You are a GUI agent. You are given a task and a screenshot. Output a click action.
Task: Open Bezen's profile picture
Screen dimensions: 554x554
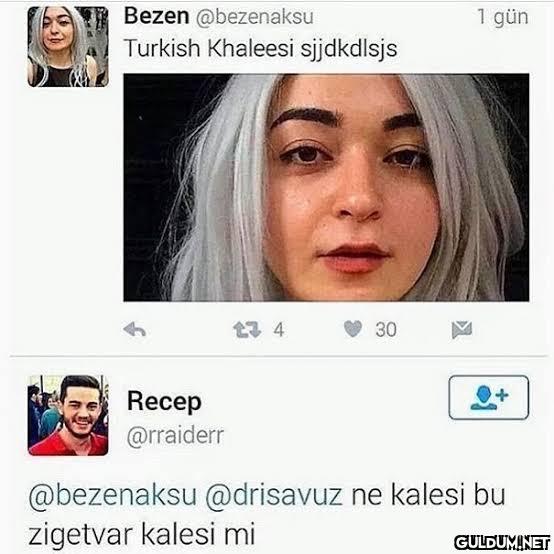(68, 47)
